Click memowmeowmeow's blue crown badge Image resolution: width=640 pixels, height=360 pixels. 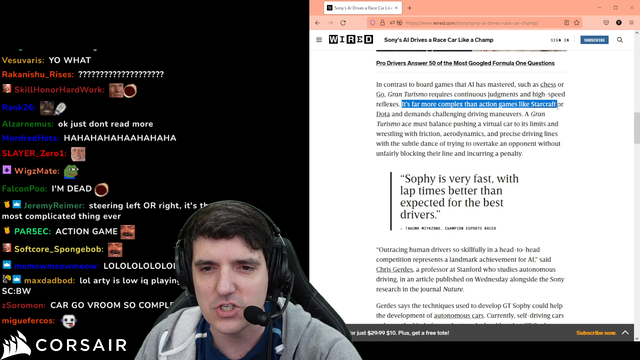click(x=7, y=265)
